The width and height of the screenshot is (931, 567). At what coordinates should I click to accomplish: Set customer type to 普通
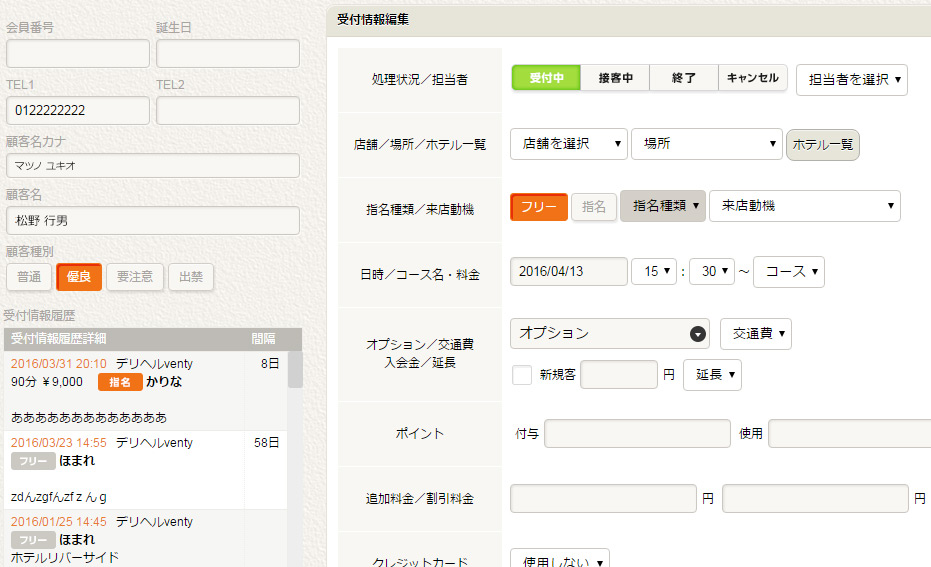tap(29, 277)
